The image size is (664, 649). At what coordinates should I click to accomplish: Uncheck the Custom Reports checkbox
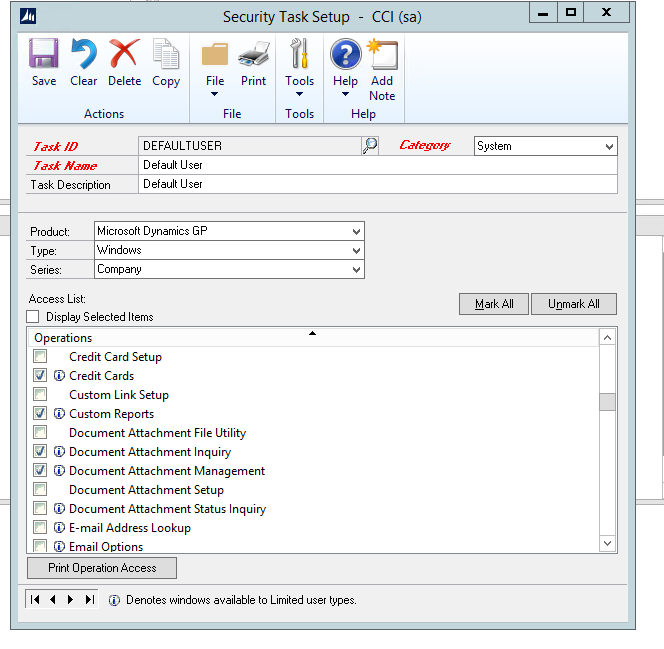click(x=40, y=414)
